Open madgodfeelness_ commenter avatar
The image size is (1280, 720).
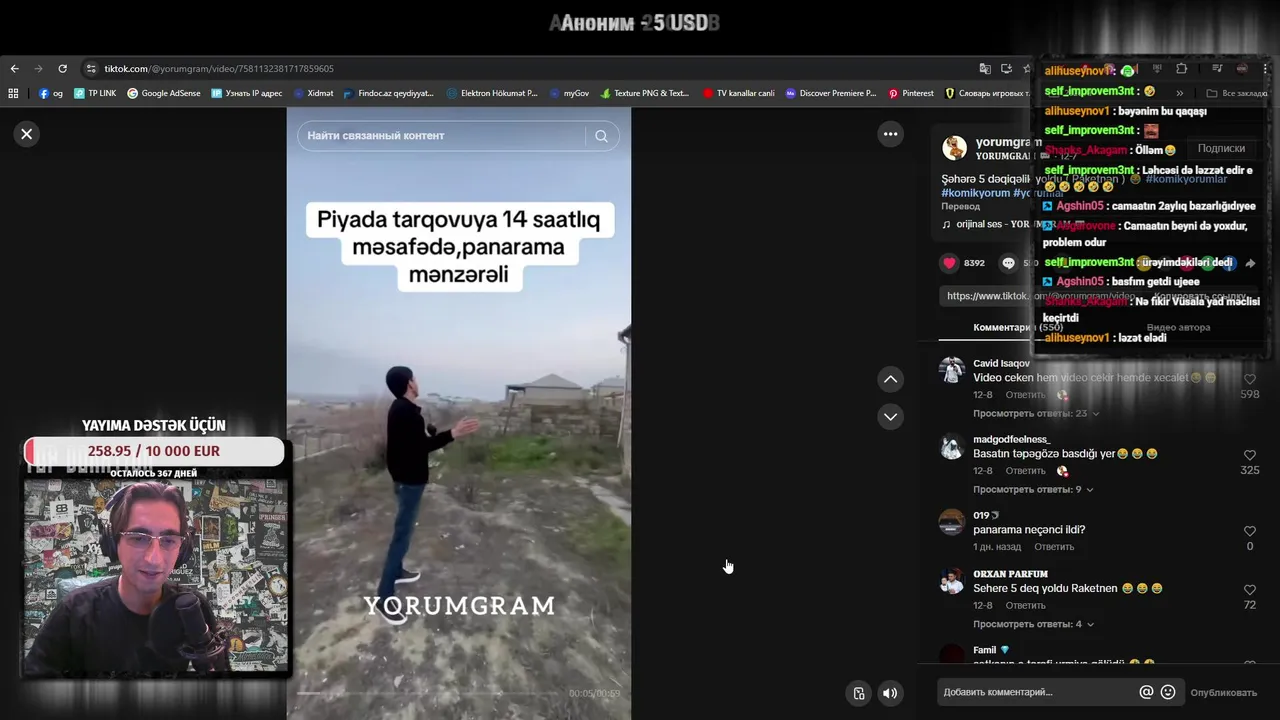952,446
